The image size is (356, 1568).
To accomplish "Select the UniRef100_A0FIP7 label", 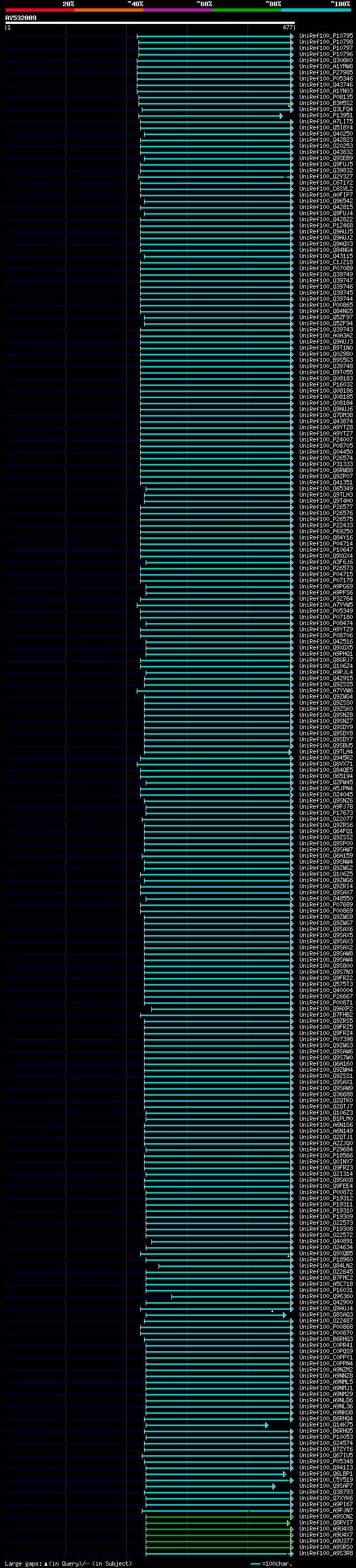I will (325, 195).
